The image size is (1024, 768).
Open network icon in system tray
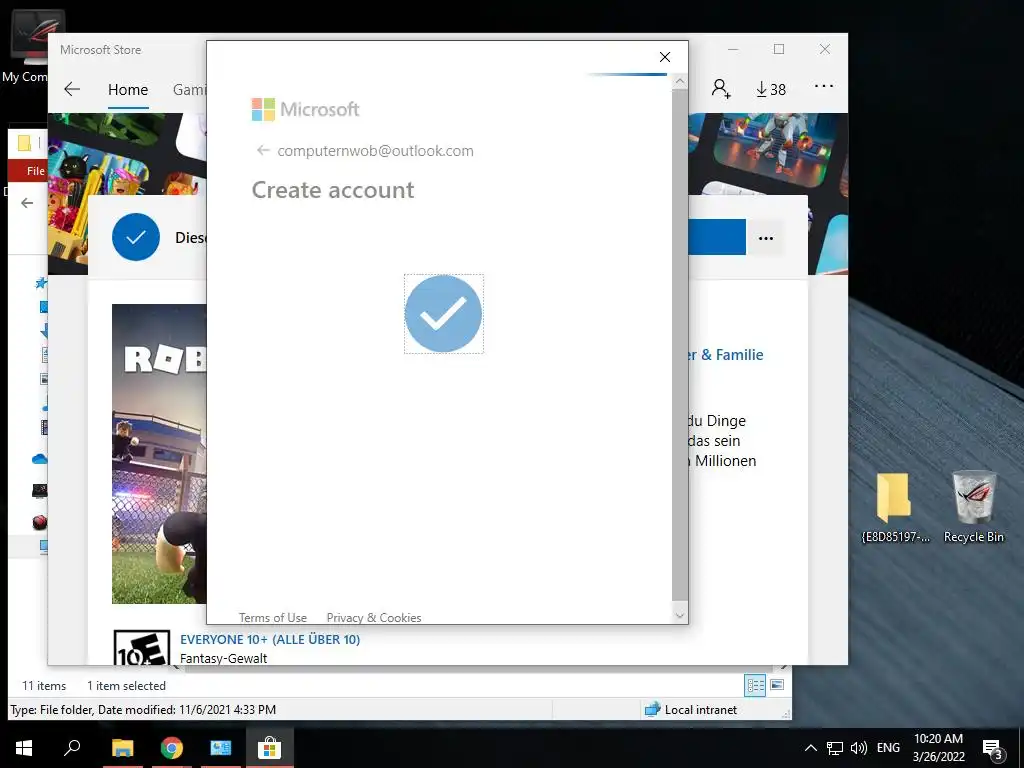point(835,748)
